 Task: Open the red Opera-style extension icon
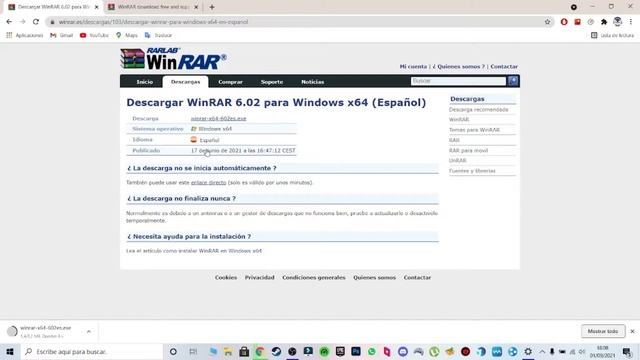pos(564,22)
